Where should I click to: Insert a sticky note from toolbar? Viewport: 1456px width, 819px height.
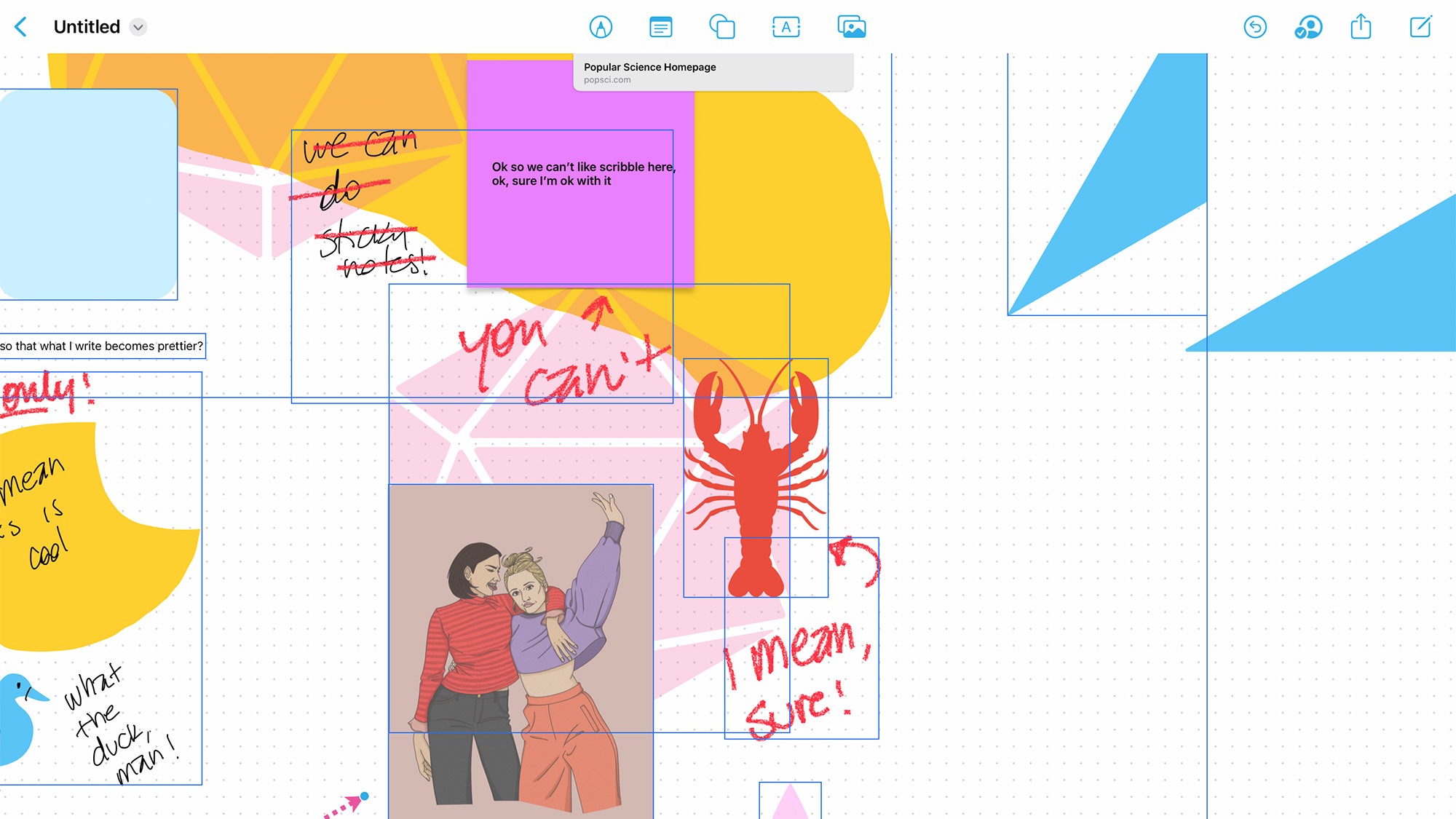tap(660, 27)
